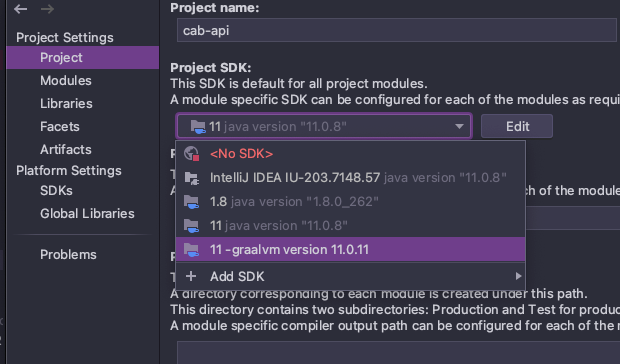Click the back navigation arrow
This screenshot has height=364, width=620.
(21, 9)
